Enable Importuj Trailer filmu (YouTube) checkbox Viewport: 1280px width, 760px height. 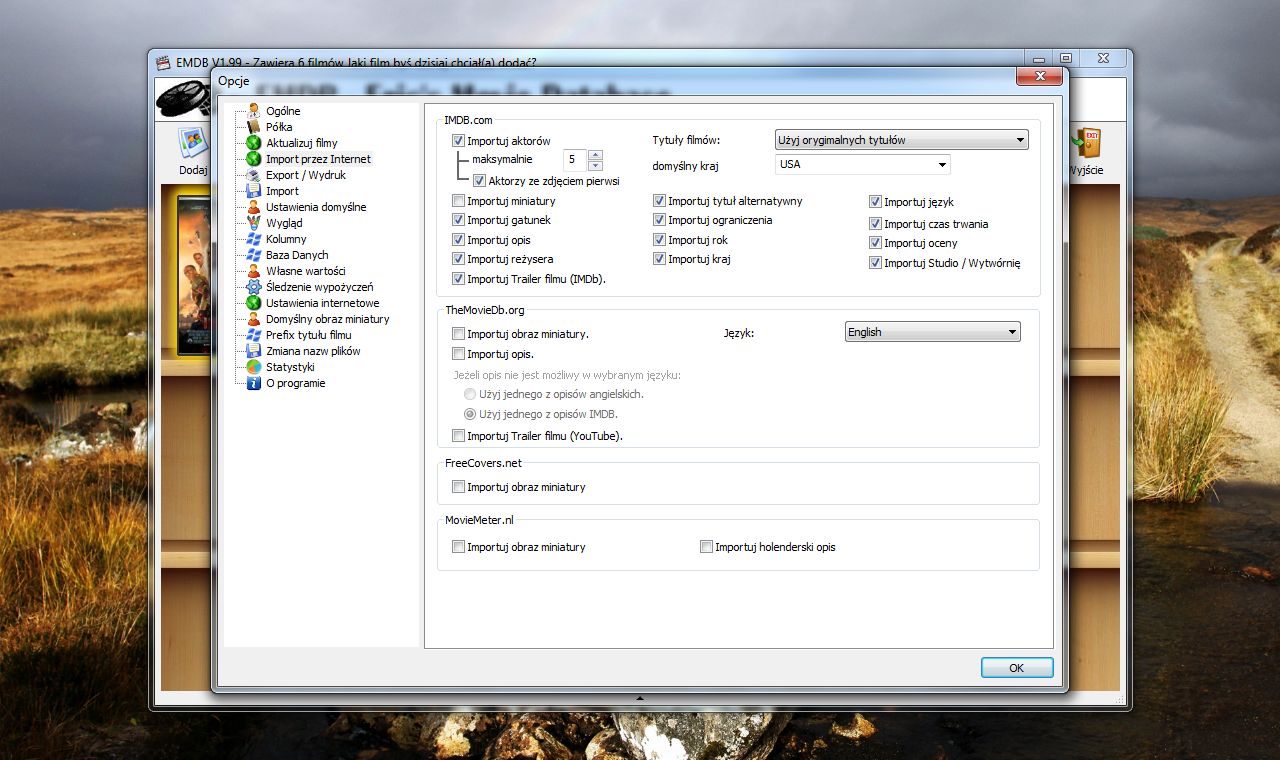[x=458, y=436]
